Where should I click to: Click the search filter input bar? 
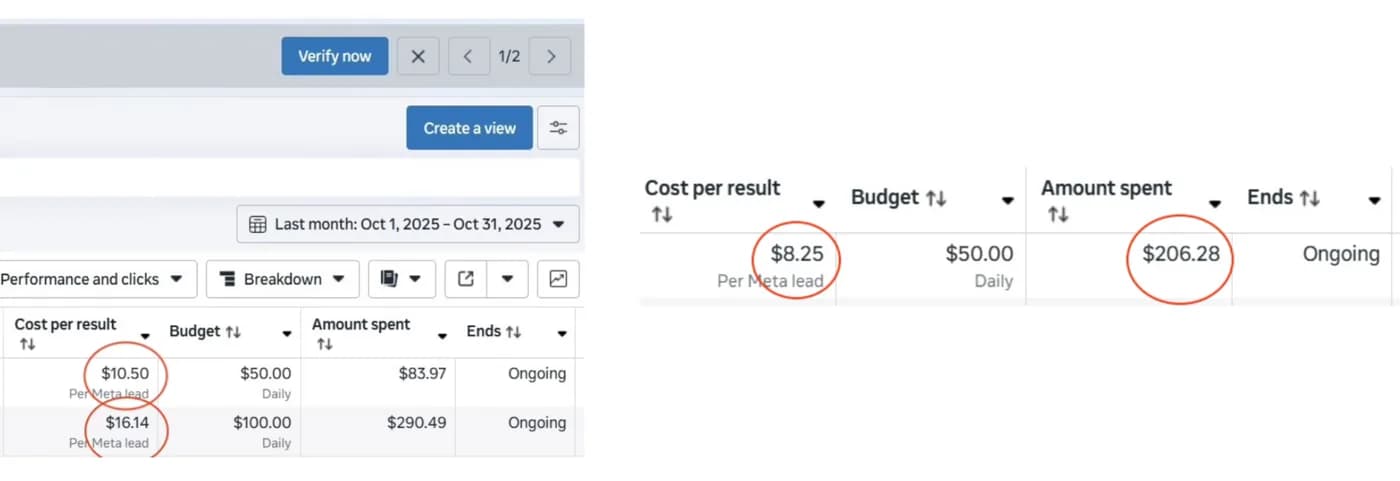tap(289, 177)
